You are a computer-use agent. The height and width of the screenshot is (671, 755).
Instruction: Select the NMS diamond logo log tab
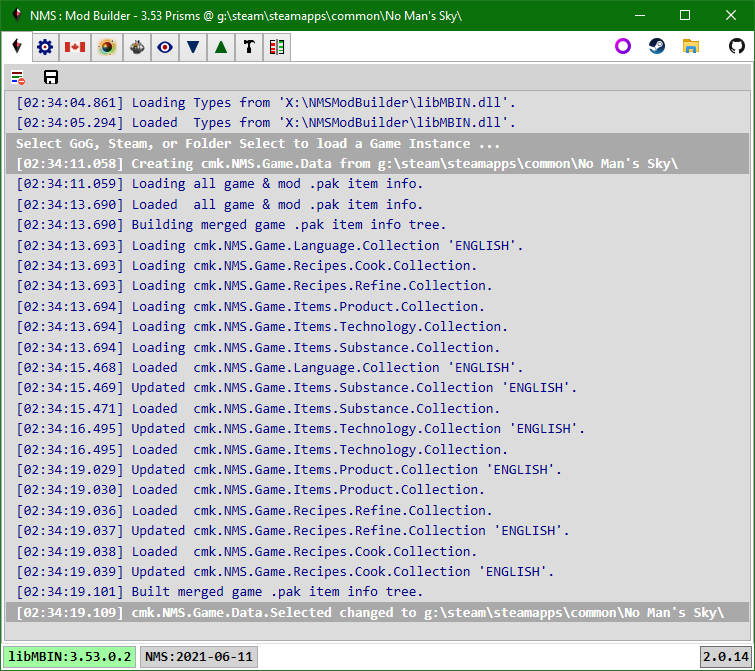[17, 46]
